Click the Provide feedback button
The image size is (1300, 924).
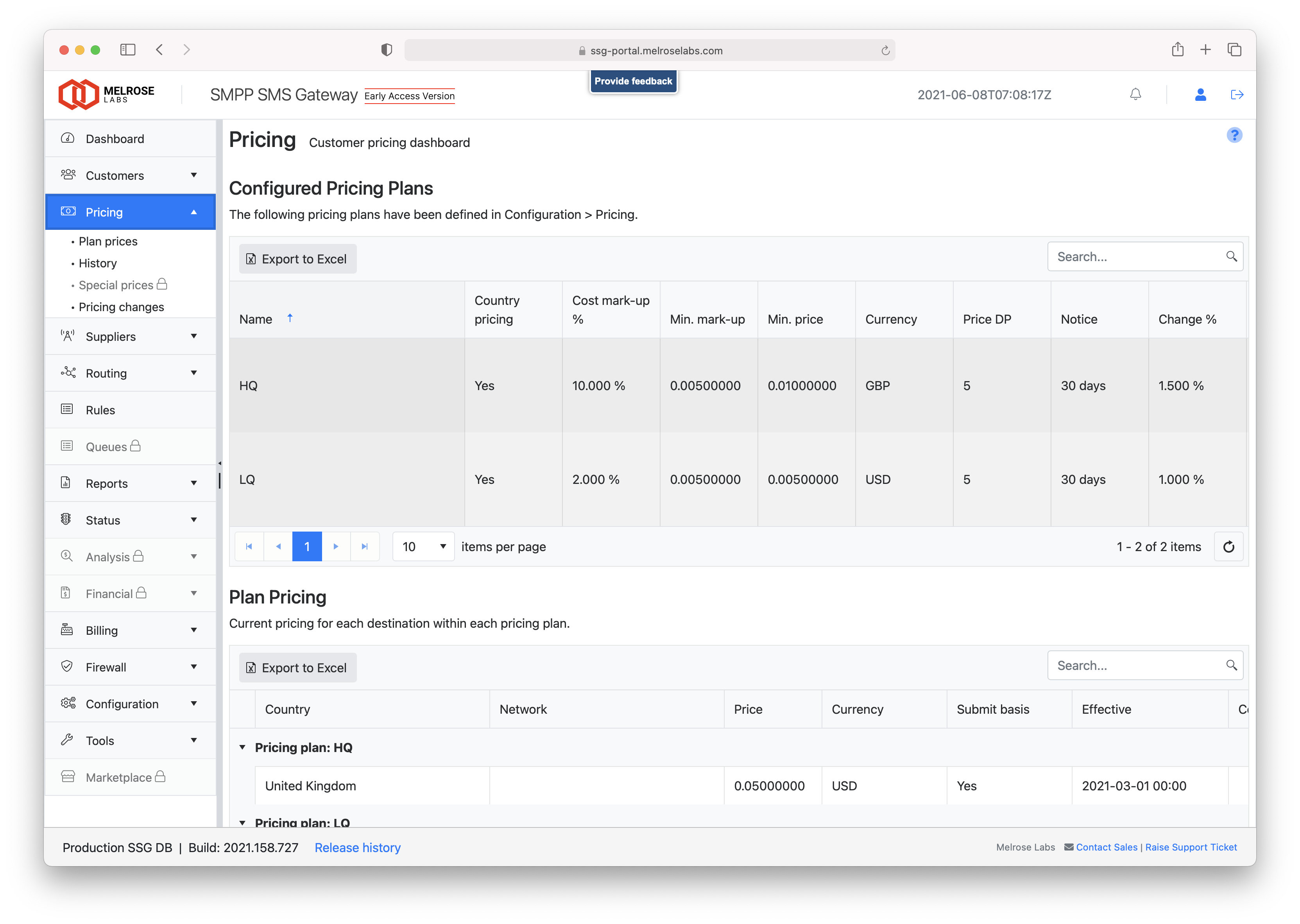633,81
